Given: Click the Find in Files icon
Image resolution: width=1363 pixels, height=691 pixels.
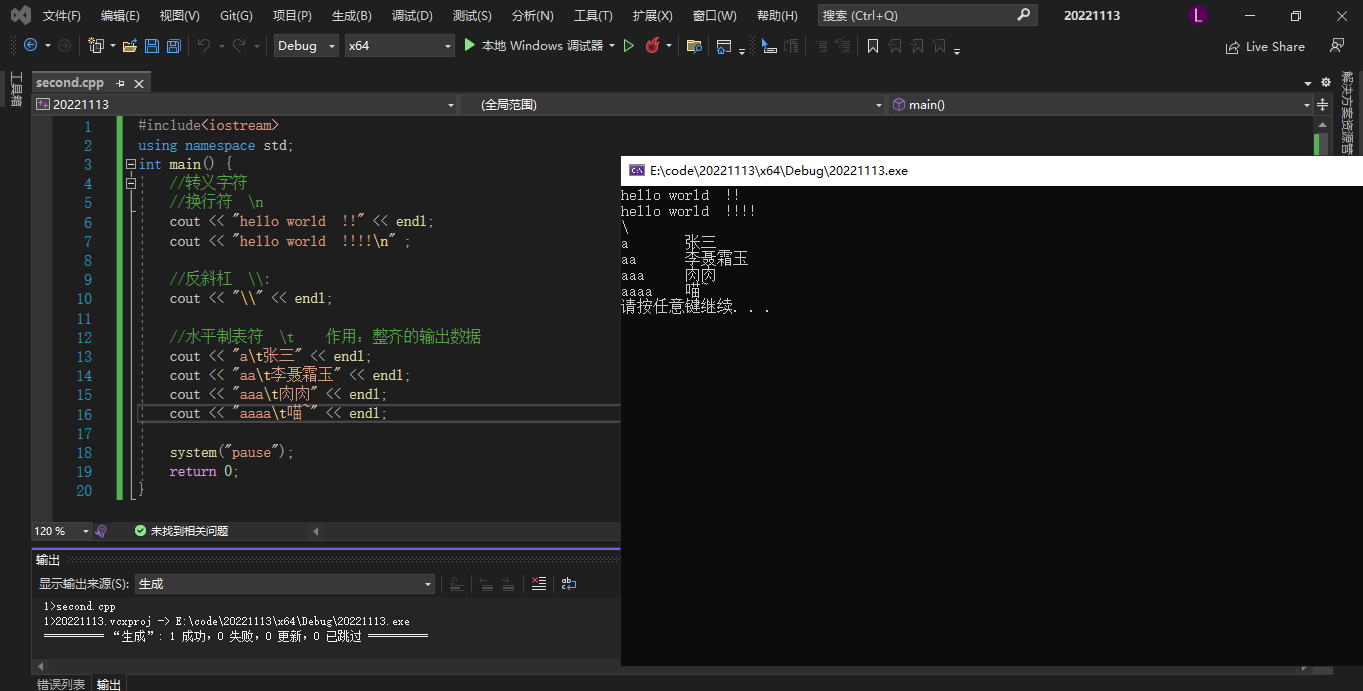Looking at the screenshot, I should point(693,46).
